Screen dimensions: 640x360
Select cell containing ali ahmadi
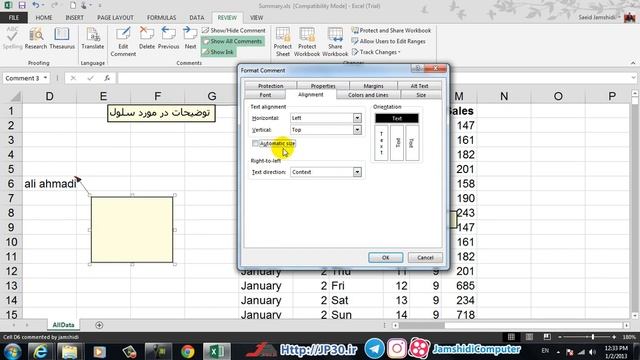pyautogui.click(x=50, y=184)
